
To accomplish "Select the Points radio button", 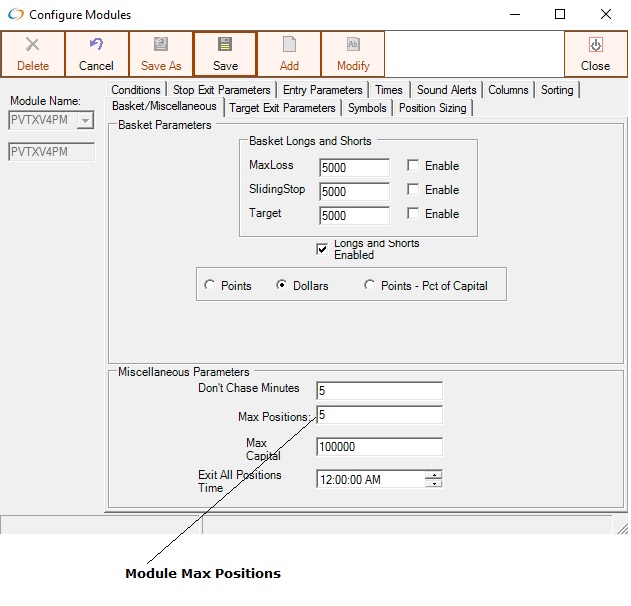I will click(x=209, y=286).
